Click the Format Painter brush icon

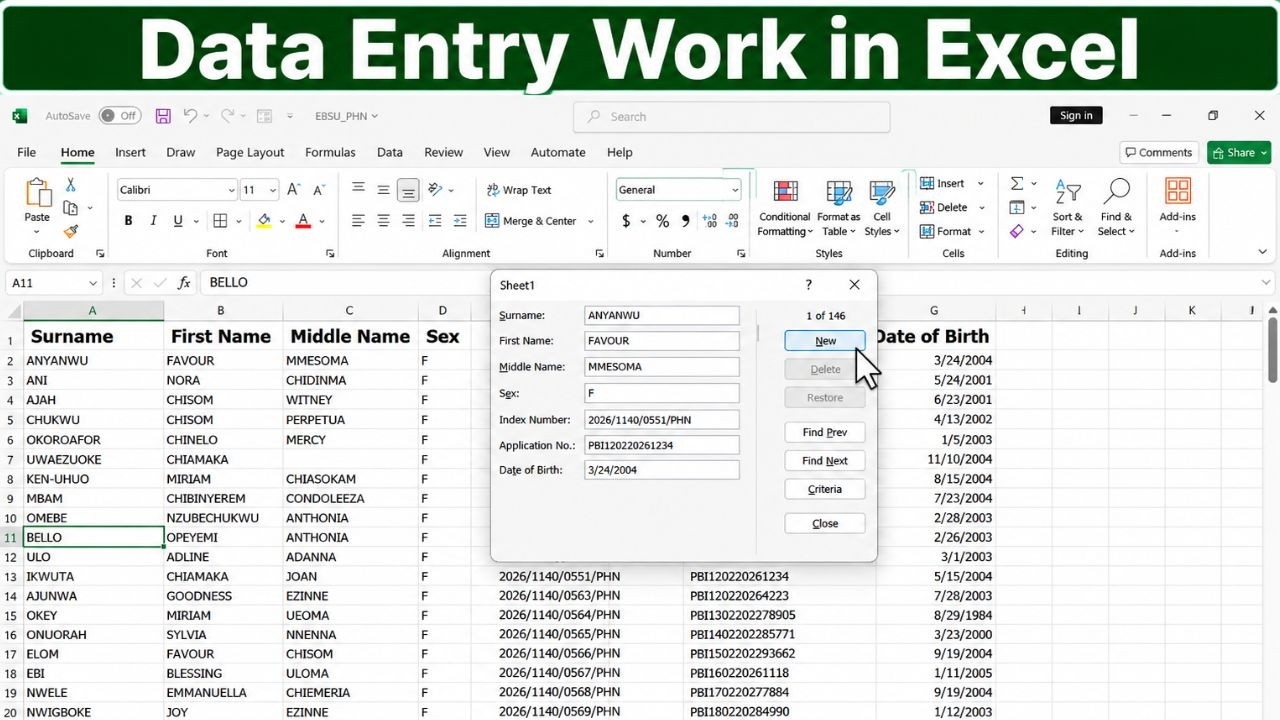pyautogui.click(x=71, y=231)
